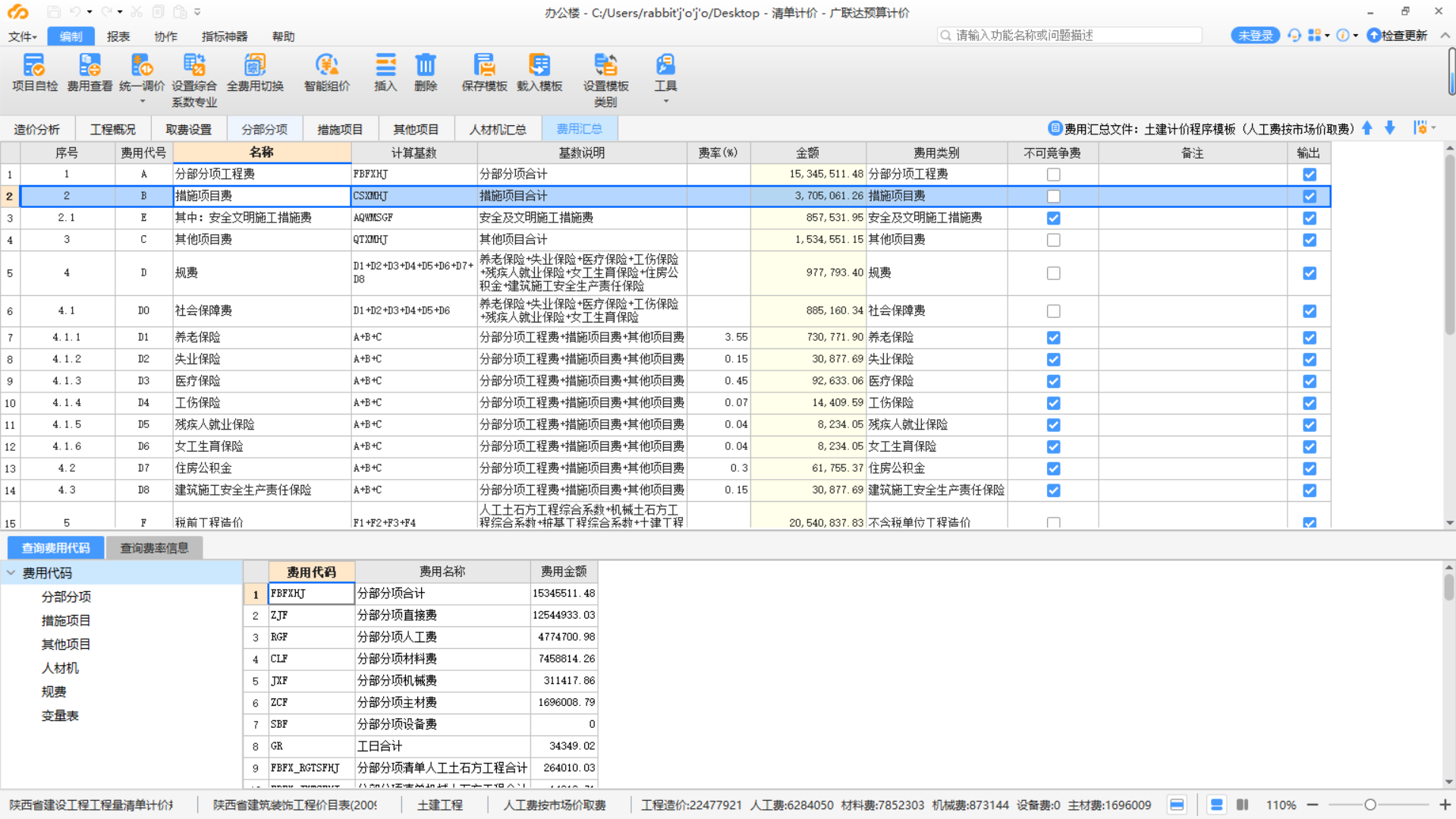The width and height of the screenshot is (1456, 819).
Task: Move row down with blue down arrow
Action: pos(1390,128)
